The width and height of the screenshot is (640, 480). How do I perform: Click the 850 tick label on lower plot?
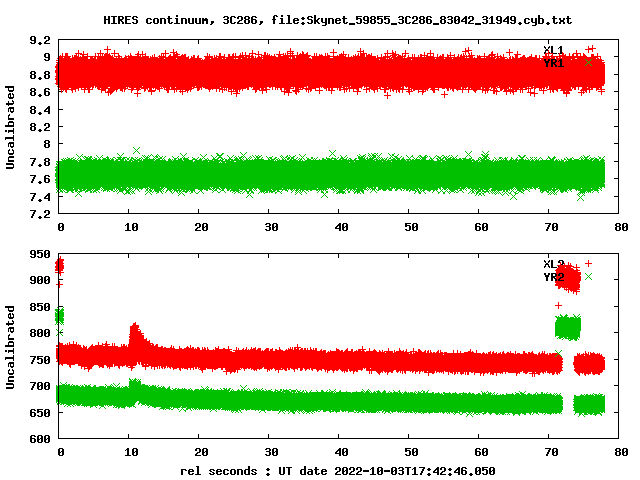[x=40, y=307]
